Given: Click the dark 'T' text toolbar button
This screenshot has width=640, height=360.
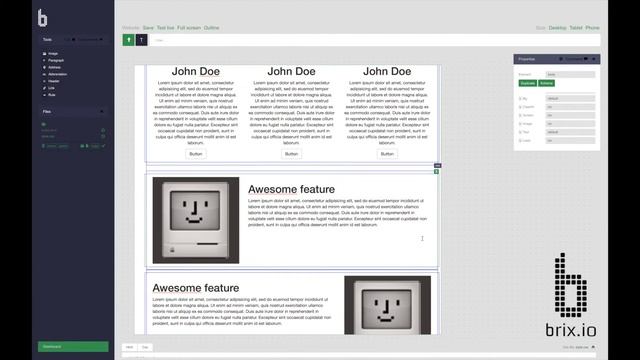Looking at the screenshot, I should 142,40.
